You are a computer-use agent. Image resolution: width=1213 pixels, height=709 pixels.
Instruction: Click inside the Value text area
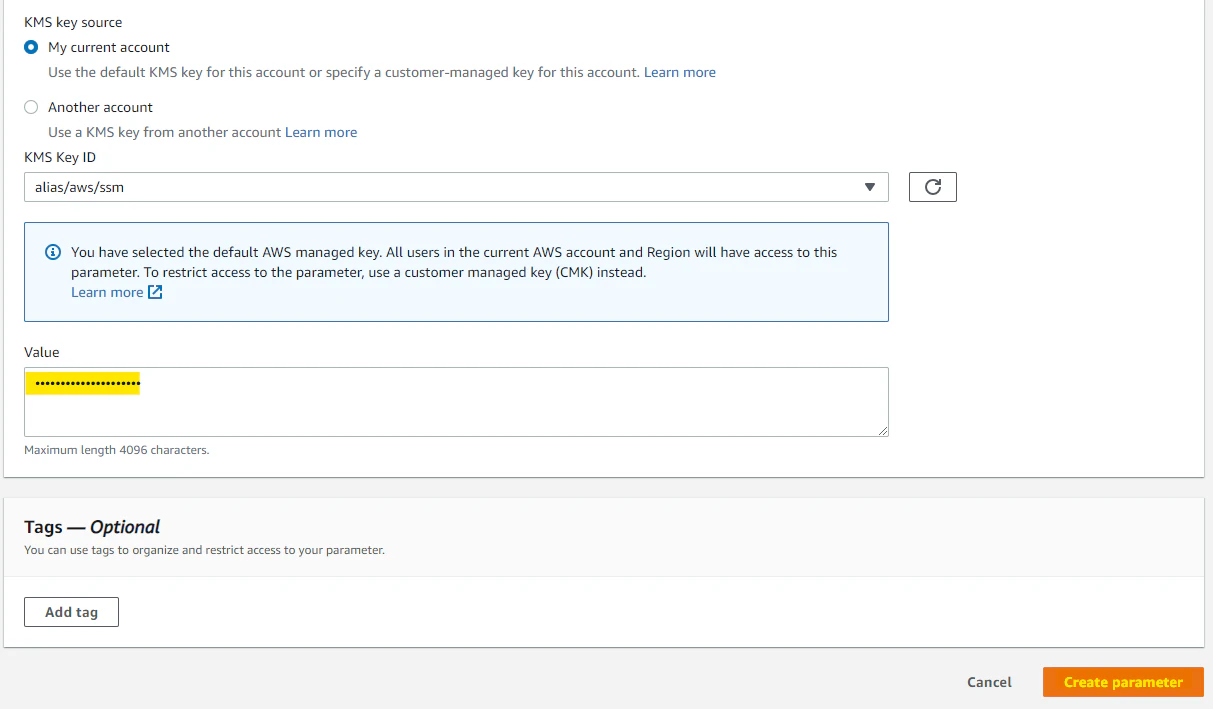pyautogui.click(x=500, y=410)
